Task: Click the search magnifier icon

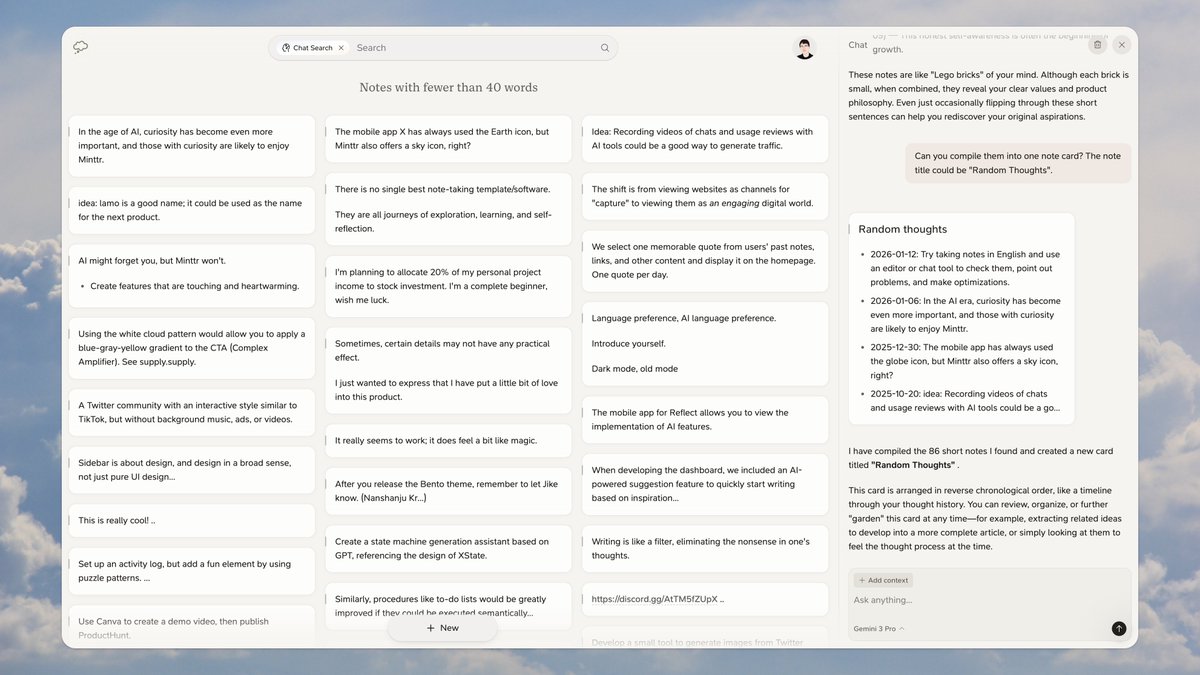Action: (604, 47)
